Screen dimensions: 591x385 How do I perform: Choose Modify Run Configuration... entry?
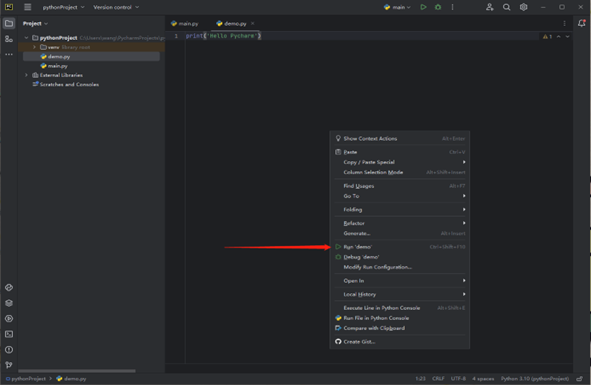pos(400,267)
